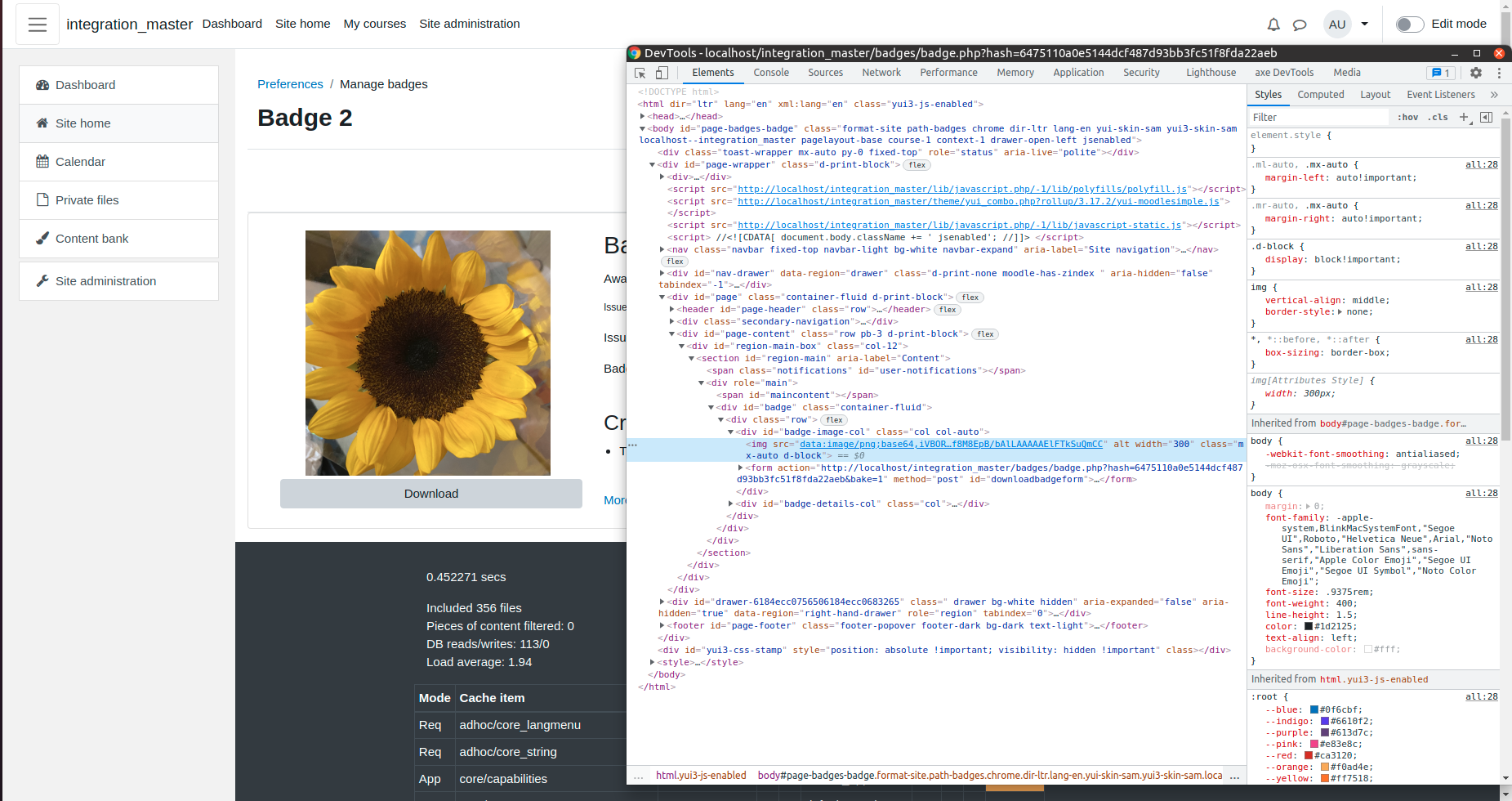The height and width of the screenshot is (801, 1512).
Task: Expand the form downloadbadgeform node
Action: click(x=741, y=468)
